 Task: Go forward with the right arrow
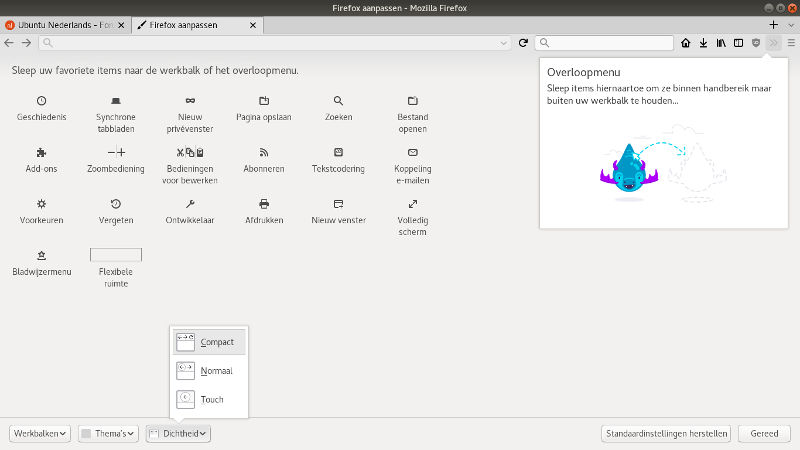(27, 43)
